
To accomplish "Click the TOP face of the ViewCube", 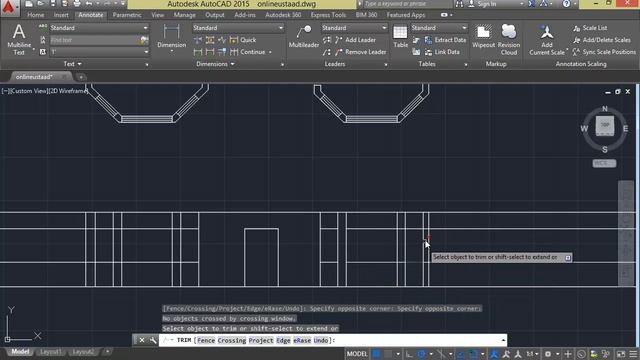I will pos(604,125).
